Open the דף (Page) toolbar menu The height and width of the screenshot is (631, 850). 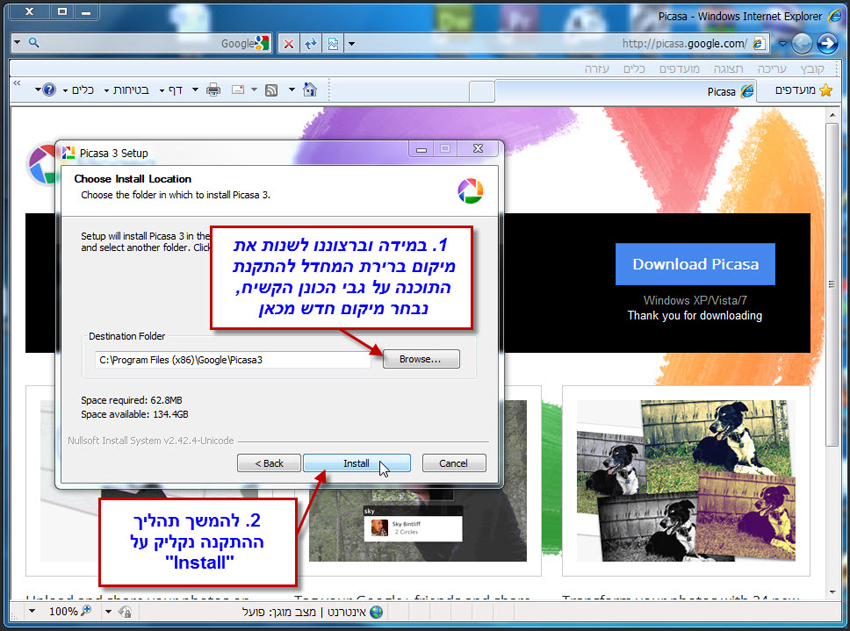(x=170, y=90)
